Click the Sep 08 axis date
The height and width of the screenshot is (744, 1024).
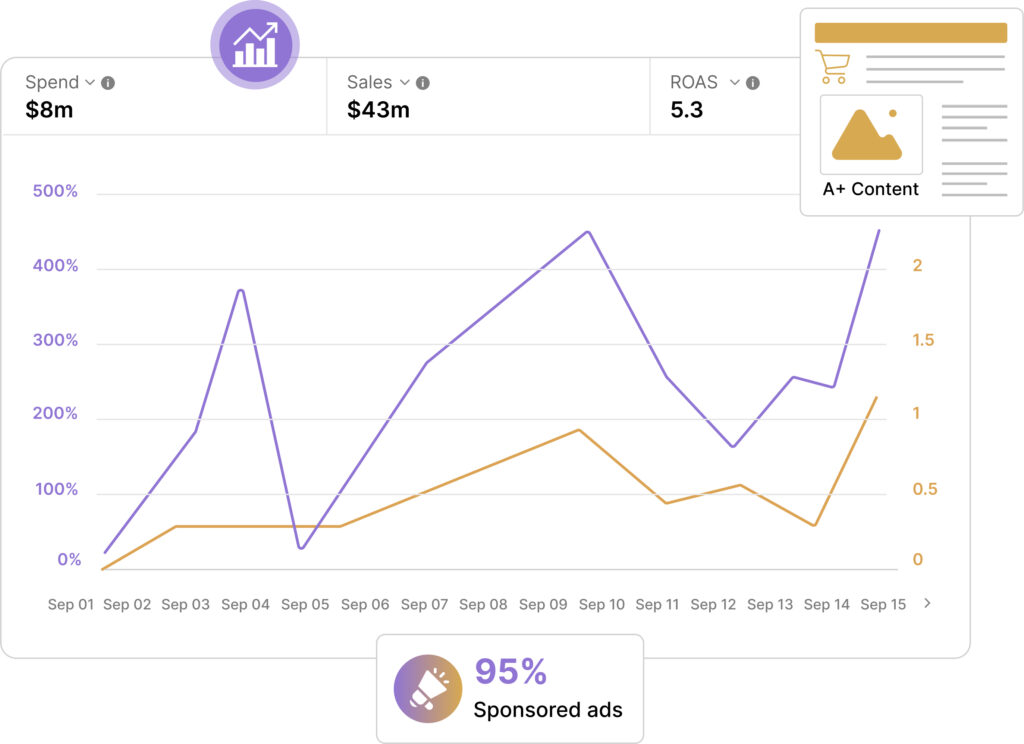click(x=483, y=605)
